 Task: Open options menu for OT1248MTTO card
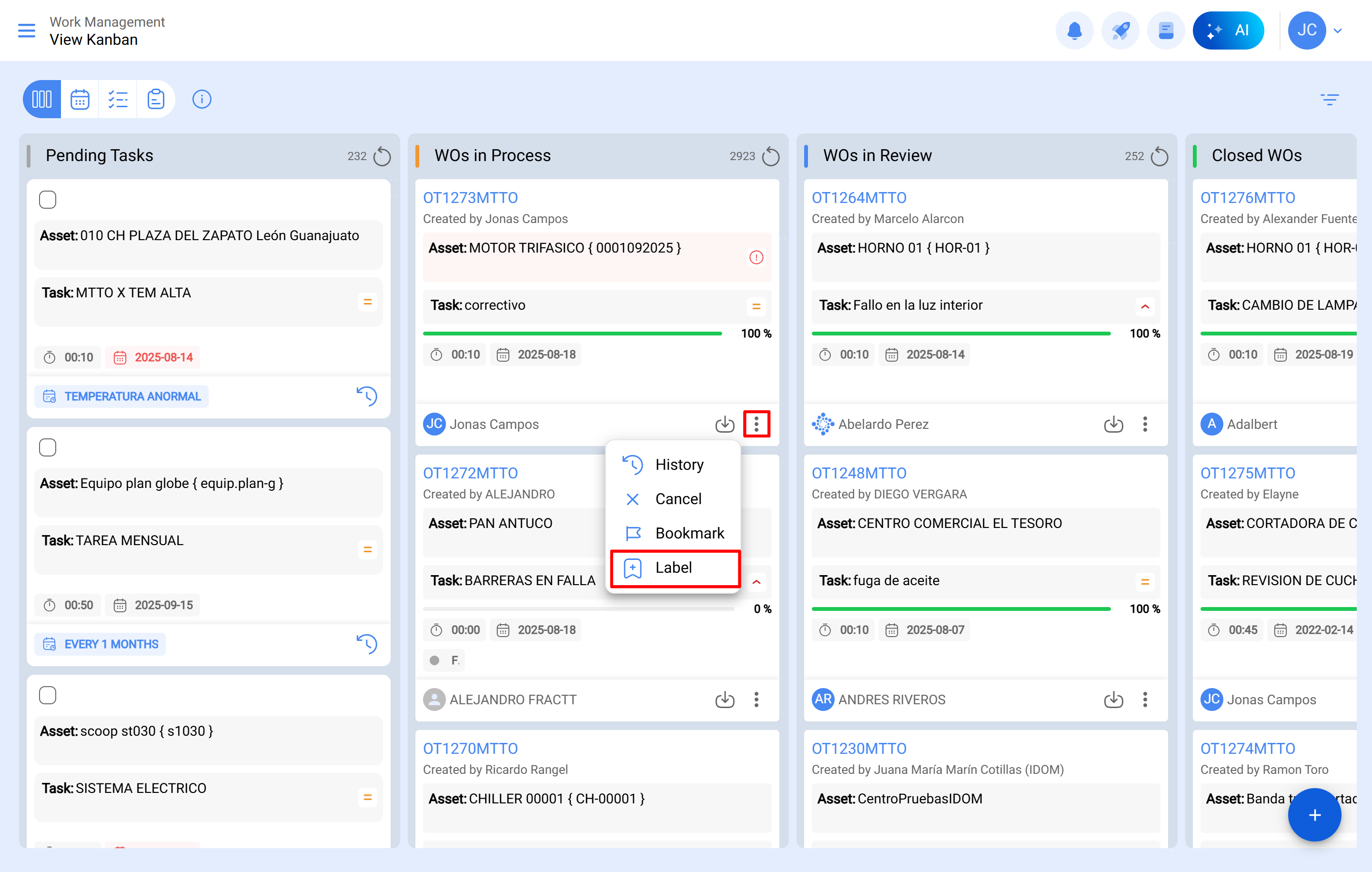(x=1145, y=700)
